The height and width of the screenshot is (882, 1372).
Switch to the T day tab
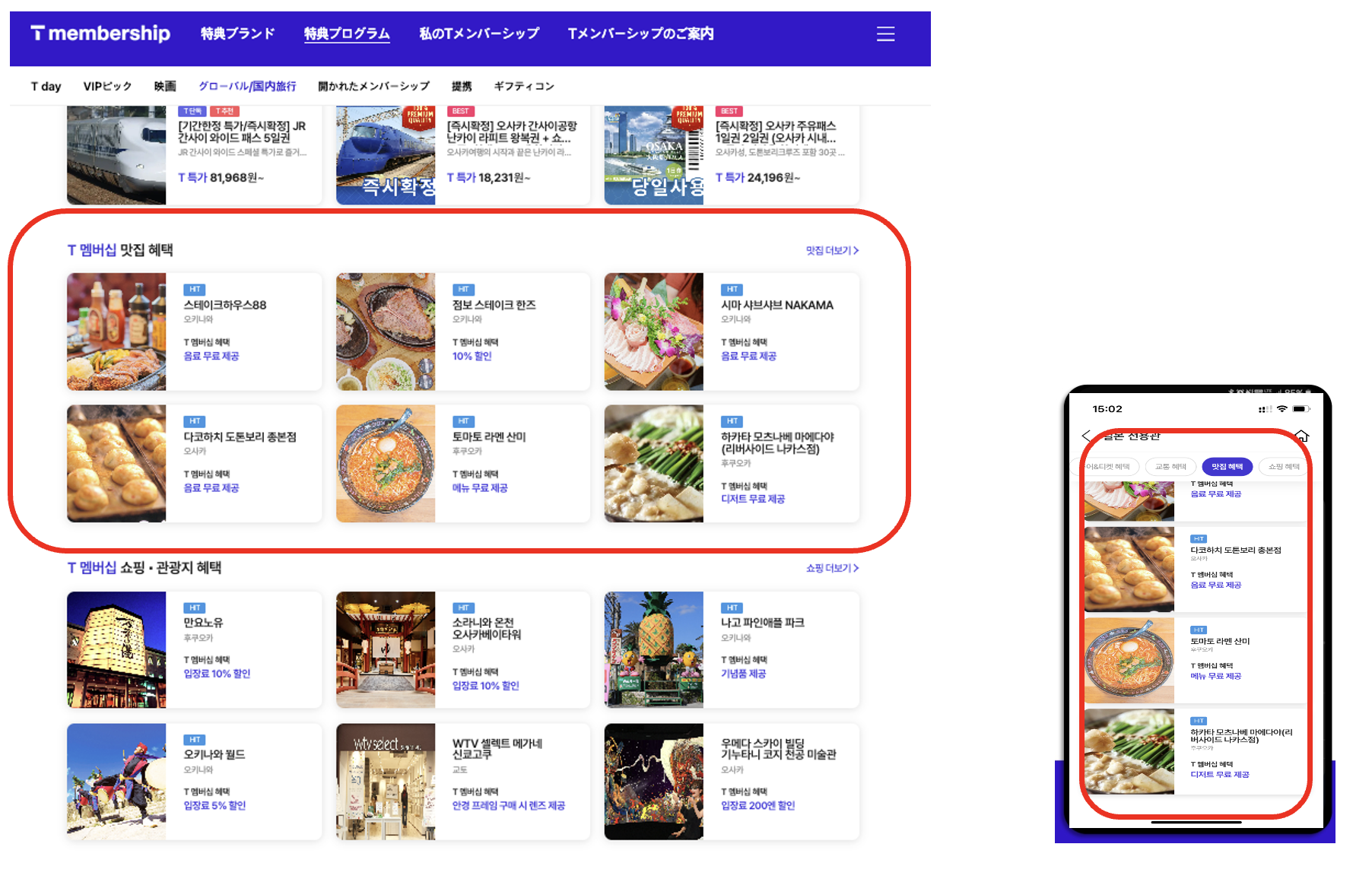click(46, 86)
